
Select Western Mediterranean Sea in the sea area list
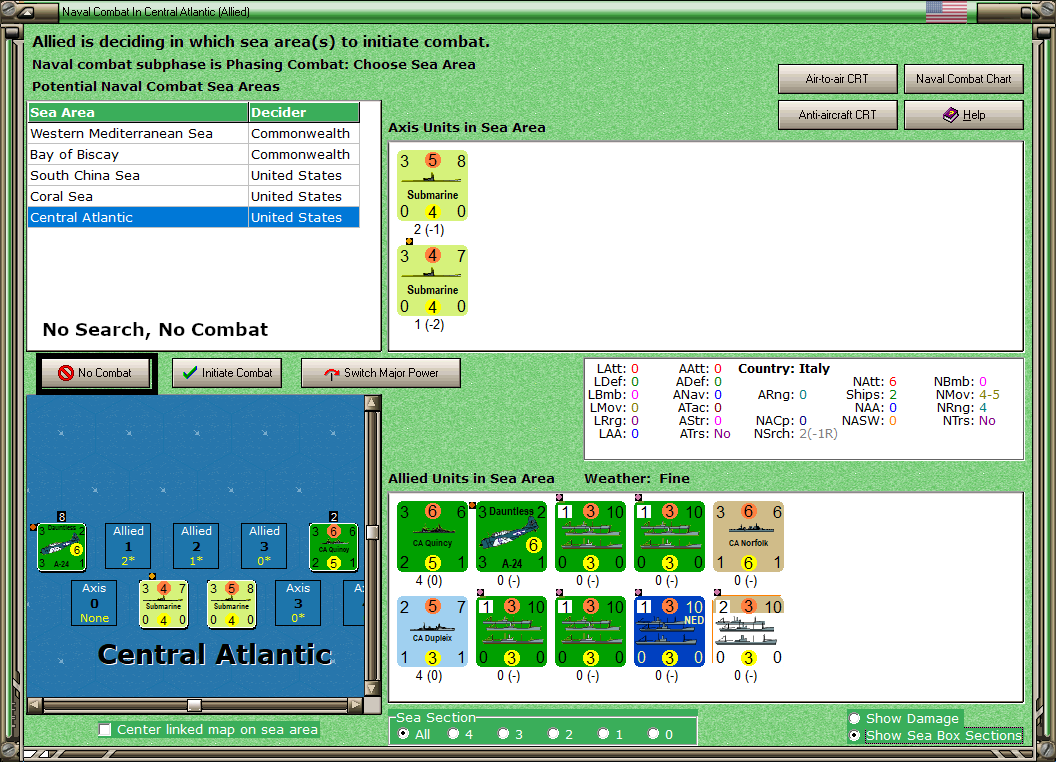pos(194,133)
